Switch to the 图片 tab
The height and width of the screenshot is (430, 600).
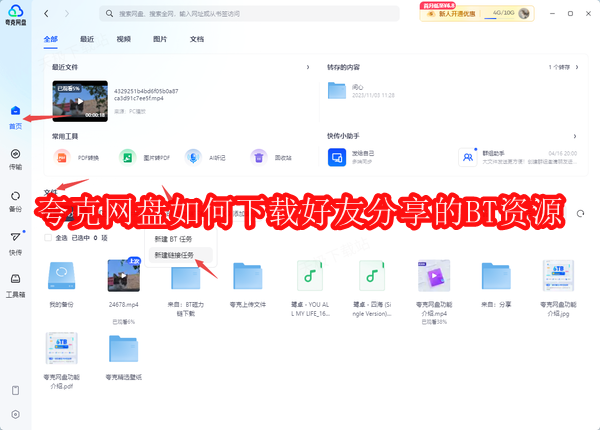pyautogui.click(x=160, y=39)
